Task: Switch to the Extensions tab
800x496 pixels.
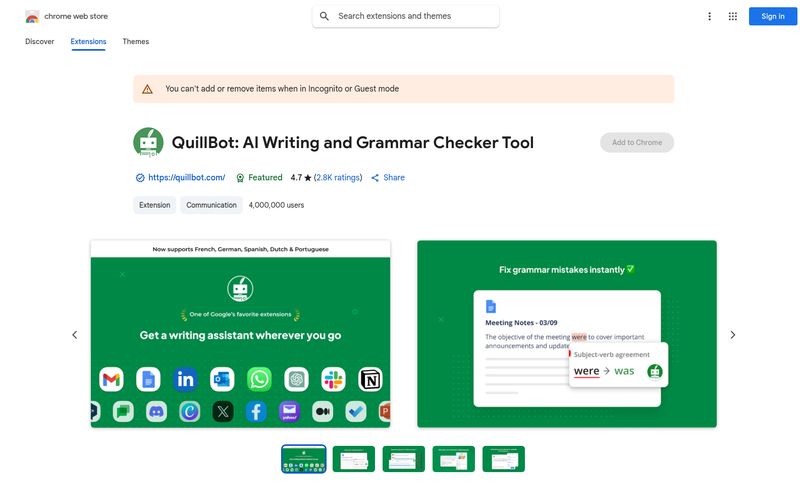Action: coord(88,41)
